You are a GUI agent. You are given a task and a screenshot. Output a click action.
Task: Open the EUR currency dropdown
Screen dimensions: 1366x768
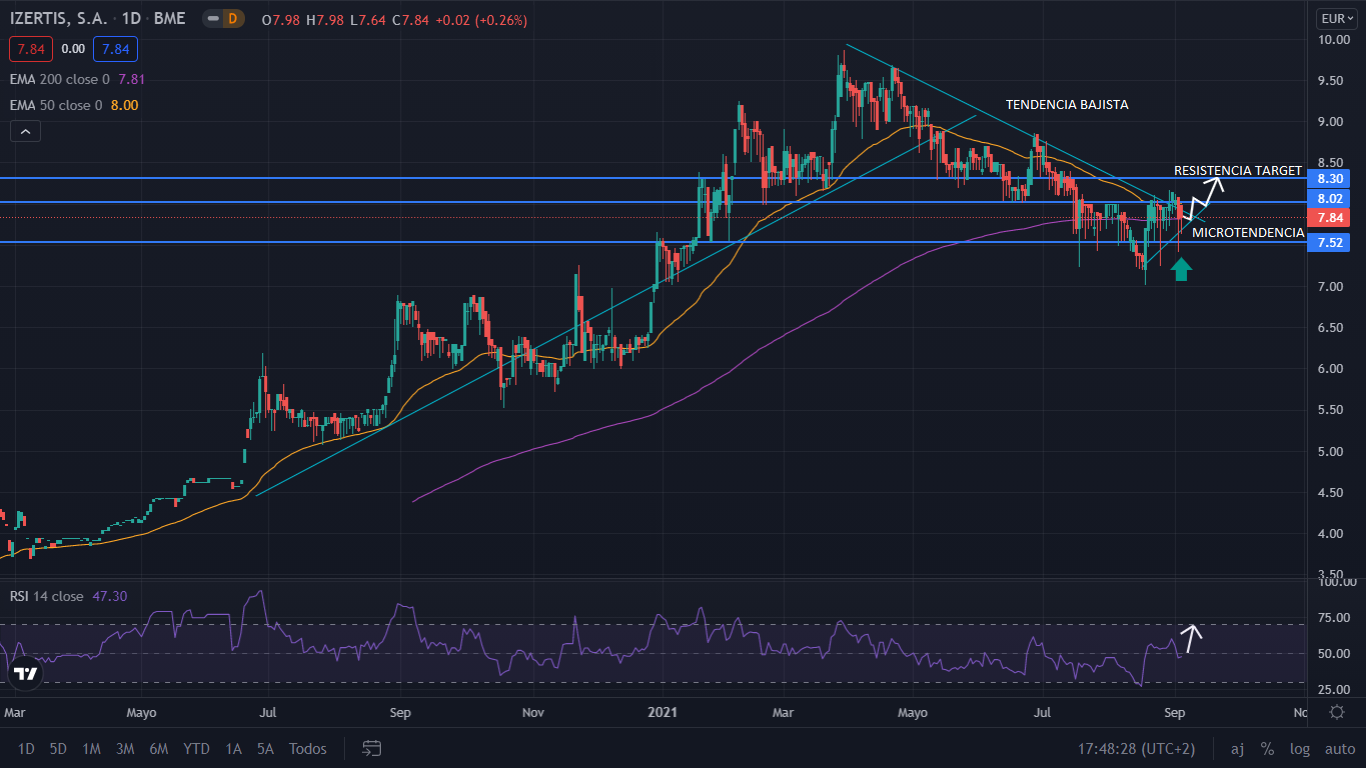click(x=1336, y=18)
